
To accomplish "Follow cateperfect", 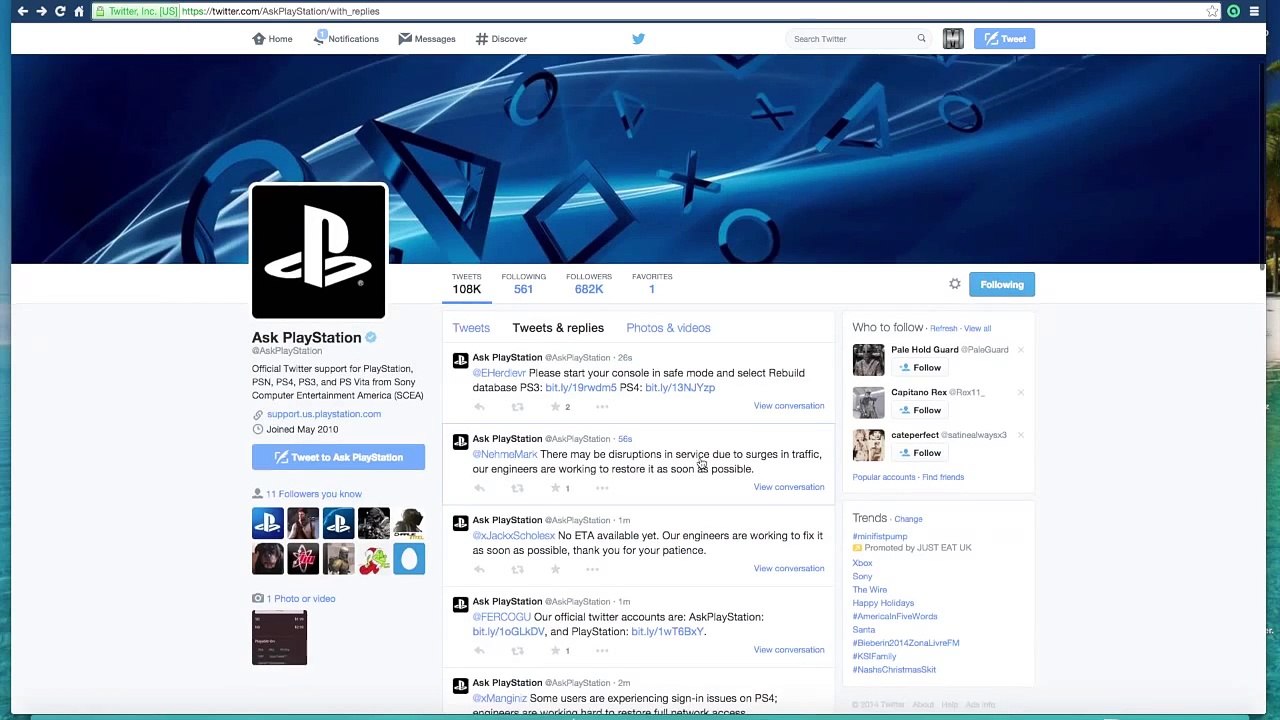I will (x=920, y=453).
